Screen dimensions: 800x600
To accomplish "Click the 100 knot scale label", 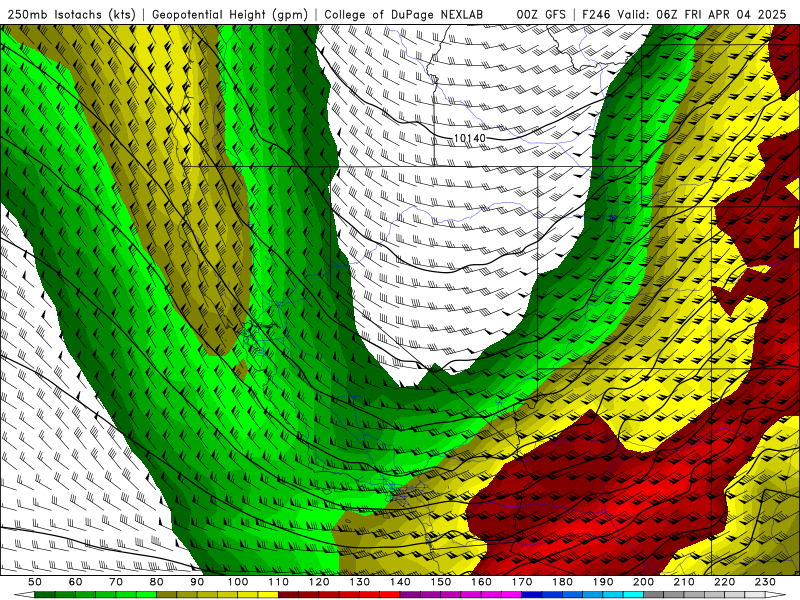I will point(238,582).
